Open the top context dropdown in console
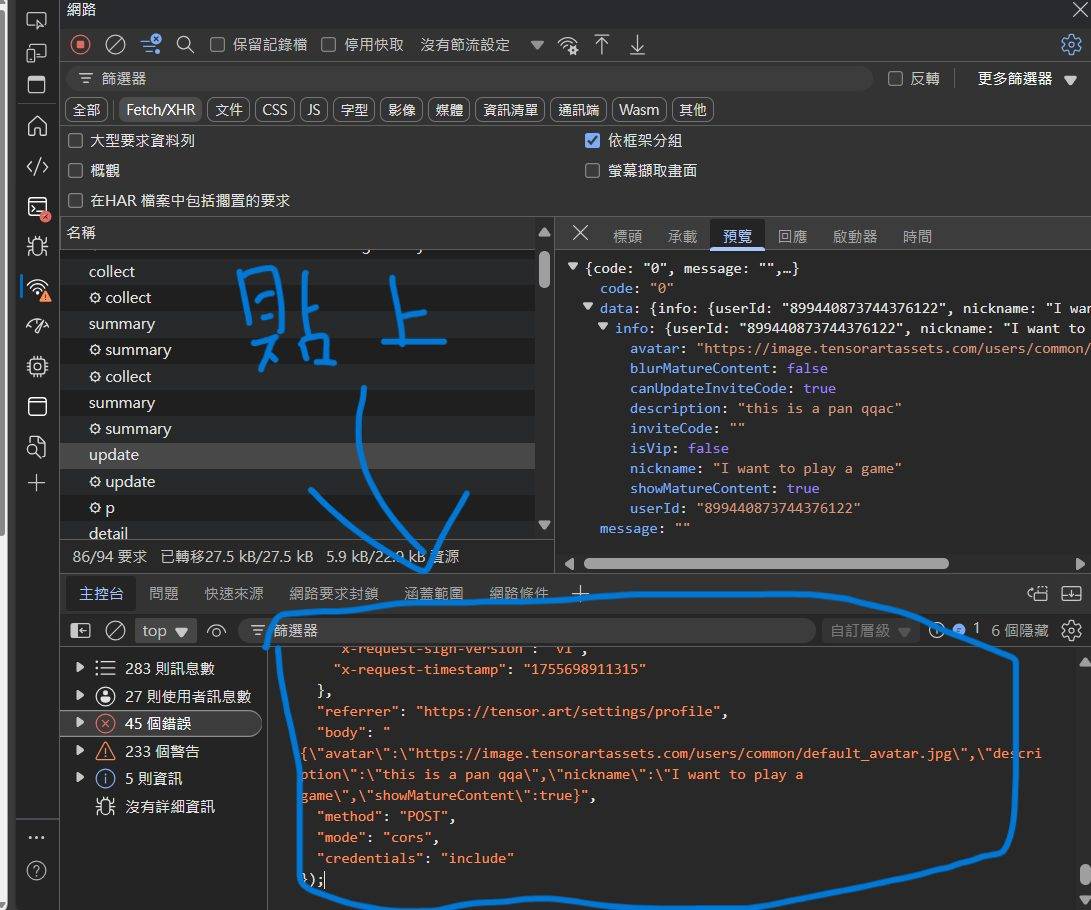 pos(164,631)
